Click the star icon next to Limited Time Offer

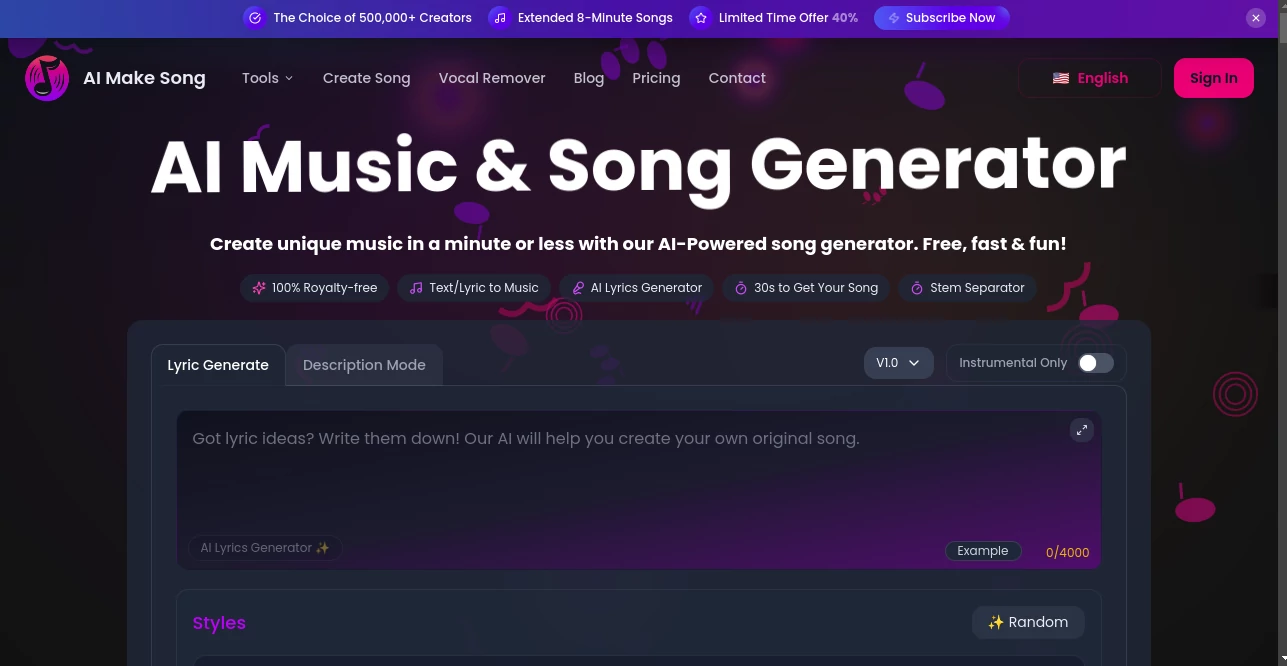coord(700,17)
